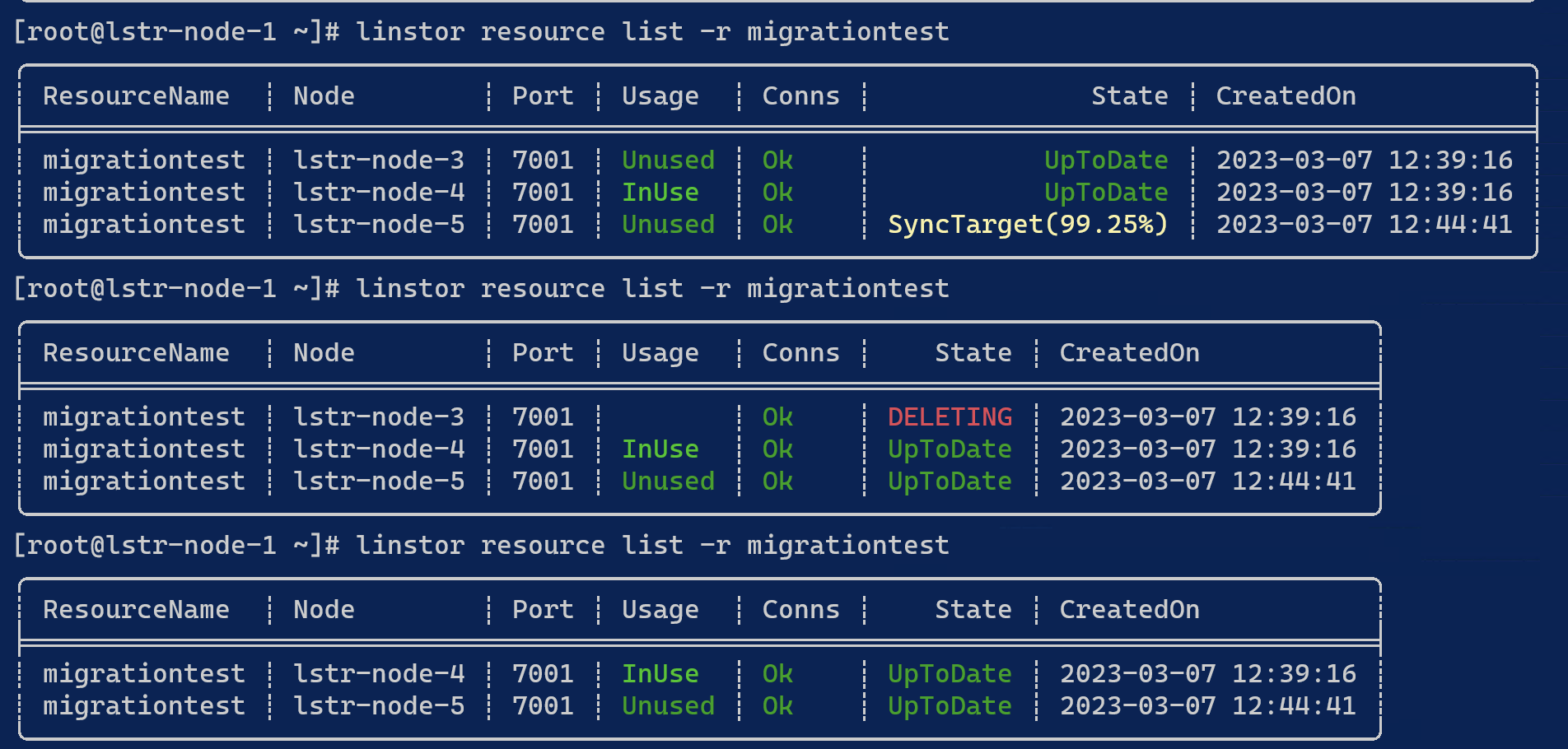1568x749 pixels.
Task: Select the Conns column header
Action: click(800, 95)
